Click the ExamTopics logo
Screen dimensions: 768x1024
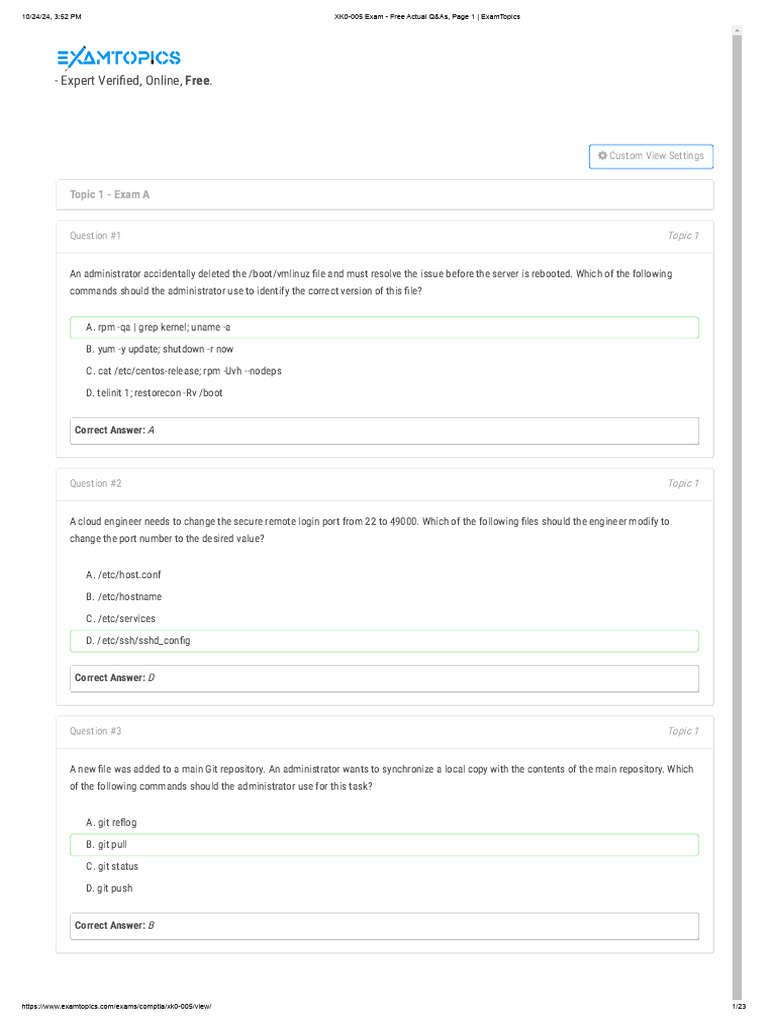tap(119, 58)
